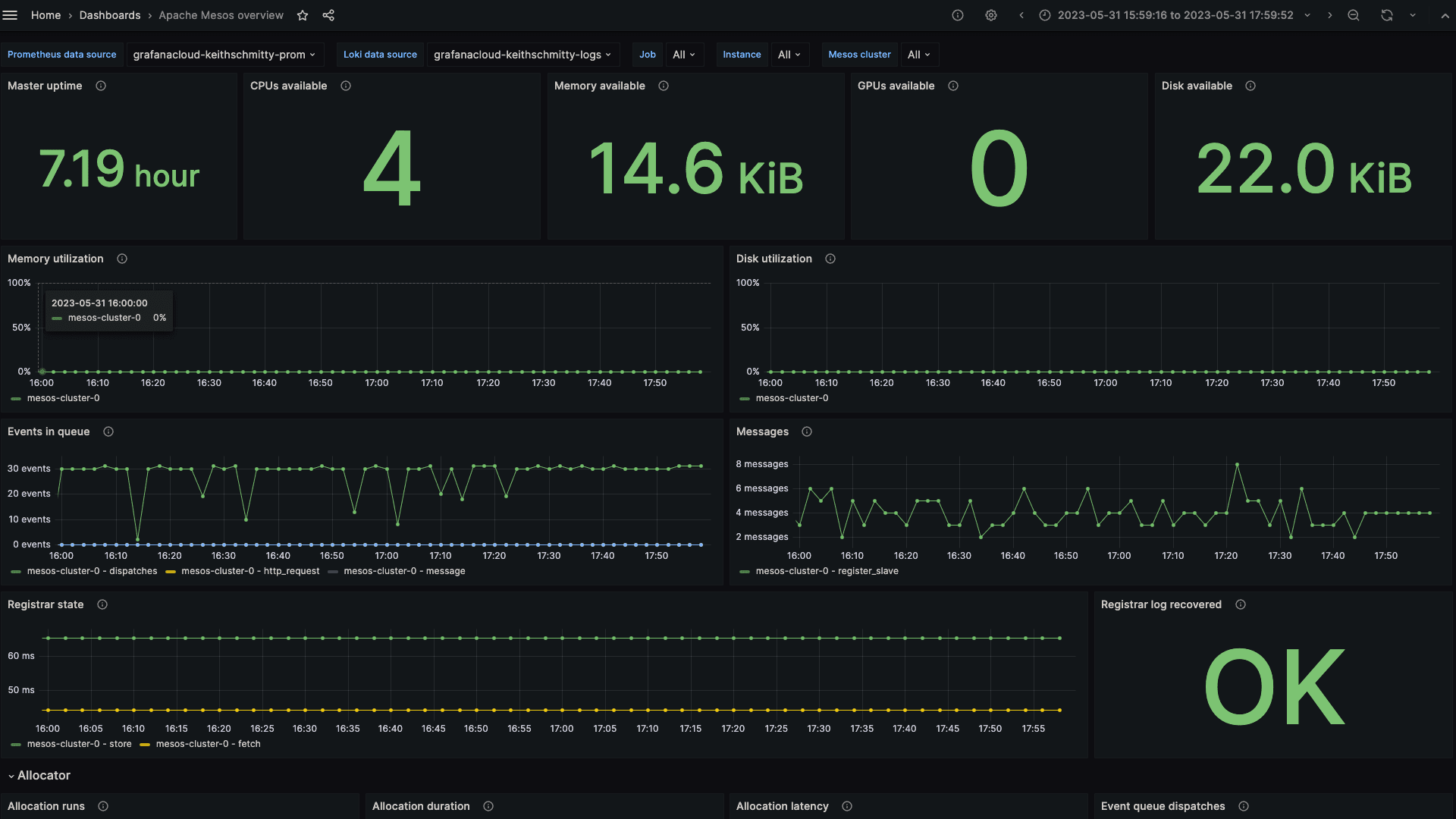Refresh the dashboard data
This screenshot has height=819, width=1456.
tap(1386, 15)
